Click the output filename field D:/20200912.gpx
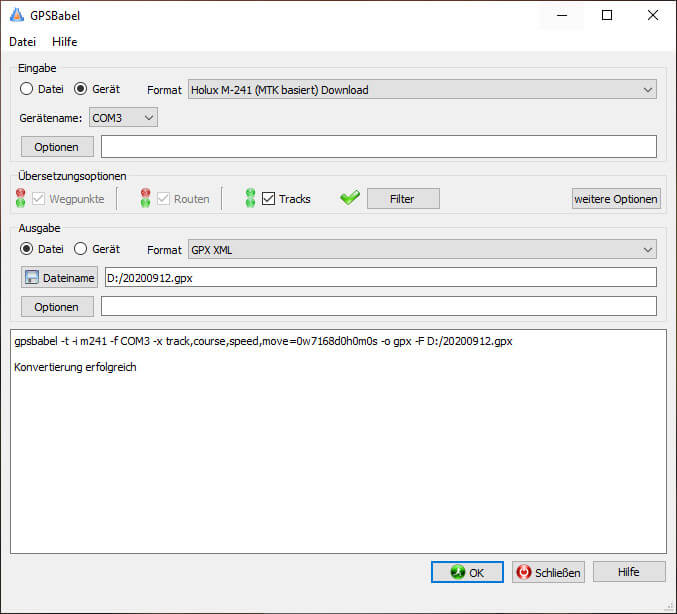This screenshot has height=614, width=677. point(381,277)
